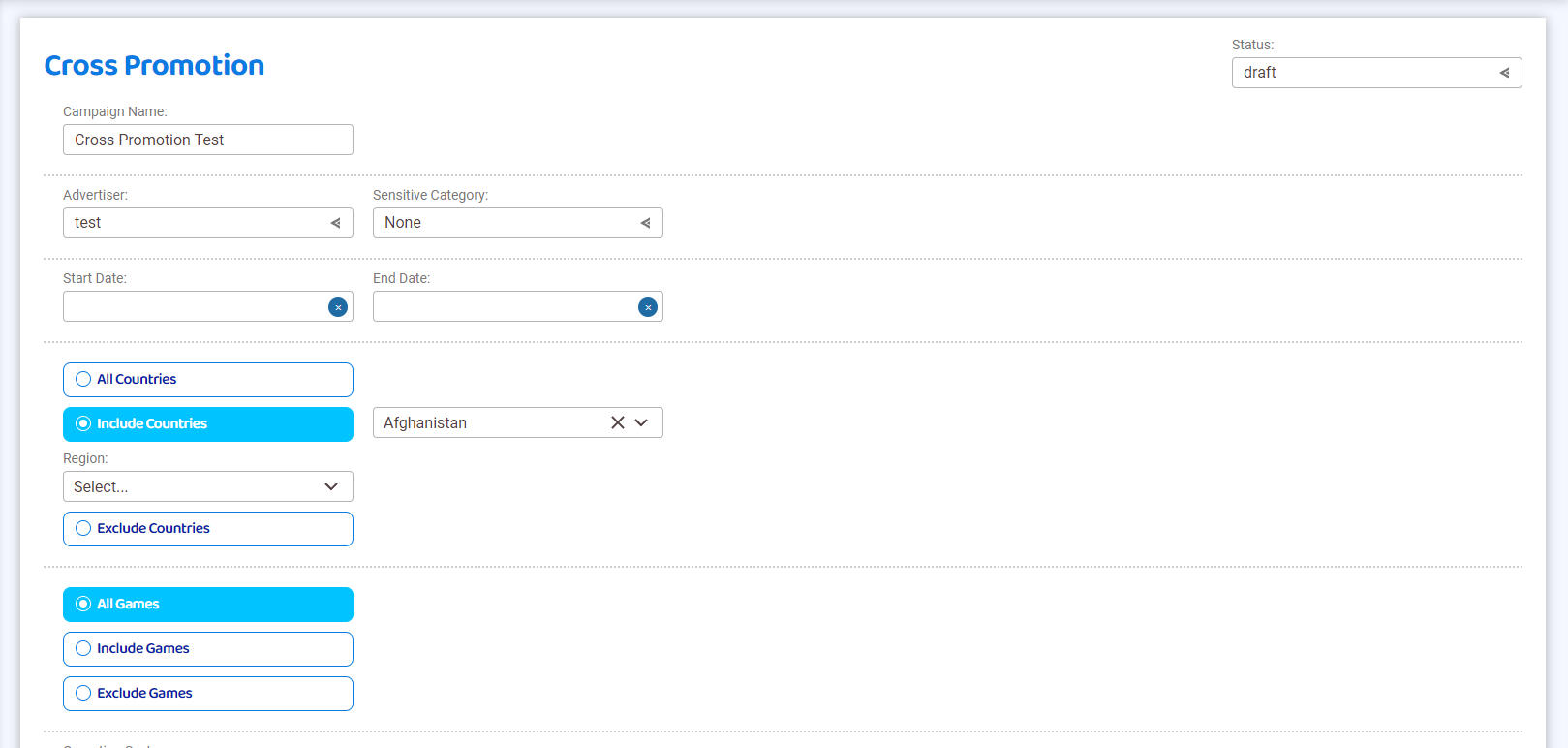This screenshot has height=748, width=1568.
Task: Click inside the Start Date input
Action: [194, 307]
